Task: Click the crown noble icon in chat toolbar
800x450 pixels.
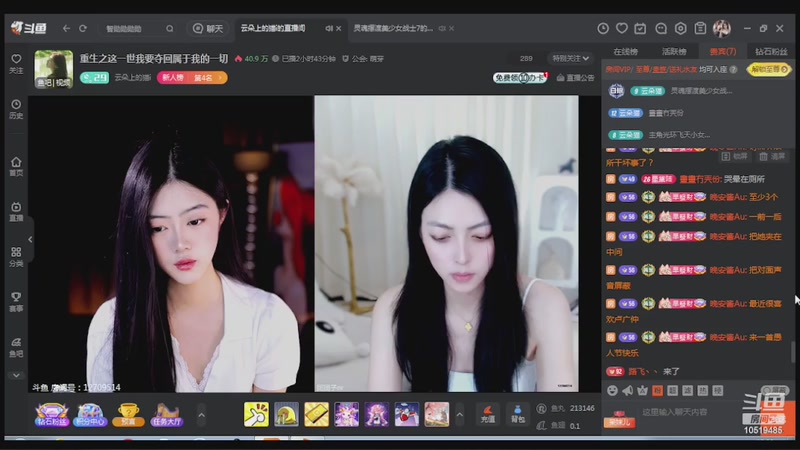Action: coord(642,390)
